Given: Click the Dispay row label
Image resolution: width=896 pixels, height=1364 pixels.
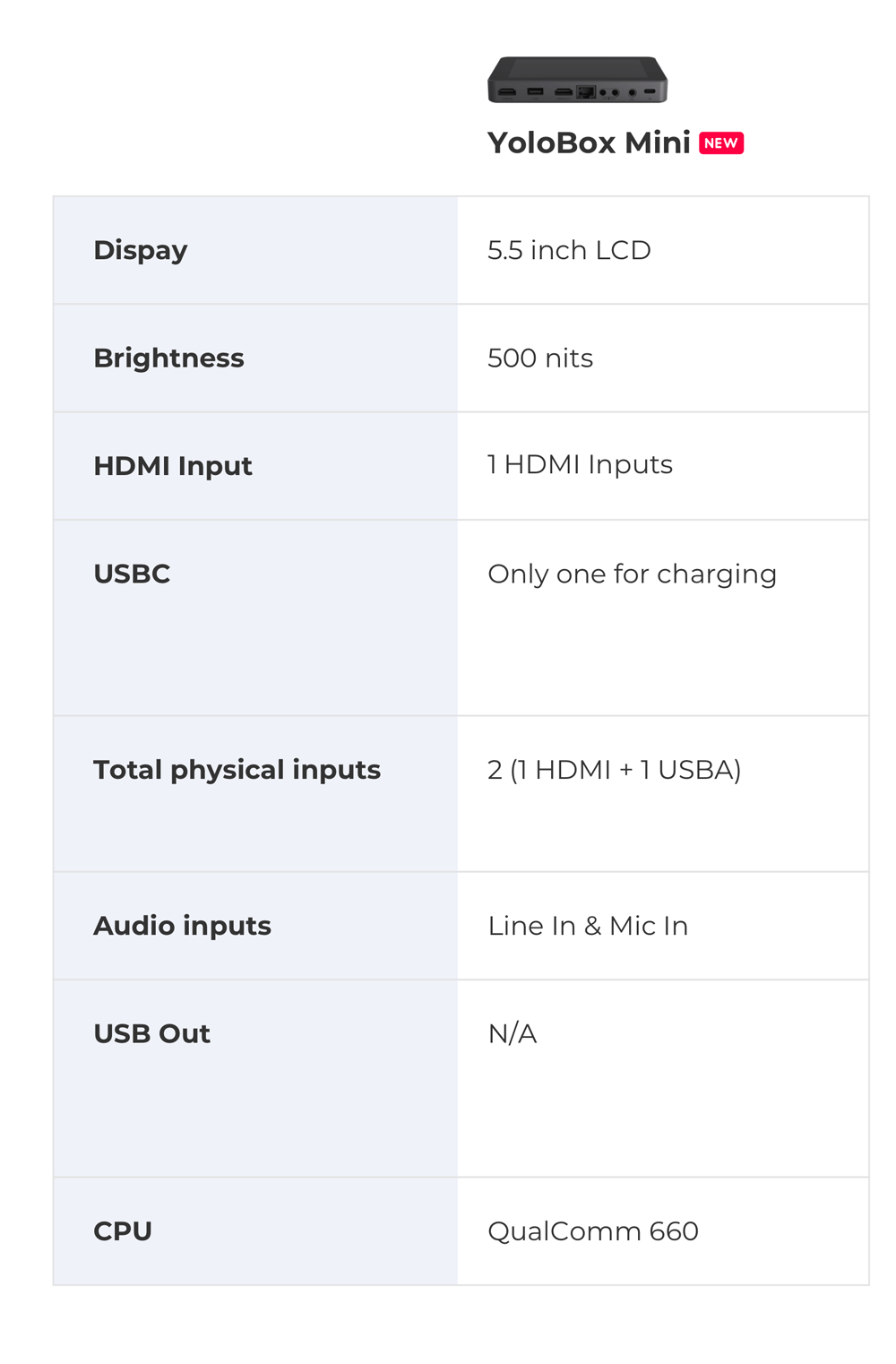Looking at the screenshot, I should [141, 250].
